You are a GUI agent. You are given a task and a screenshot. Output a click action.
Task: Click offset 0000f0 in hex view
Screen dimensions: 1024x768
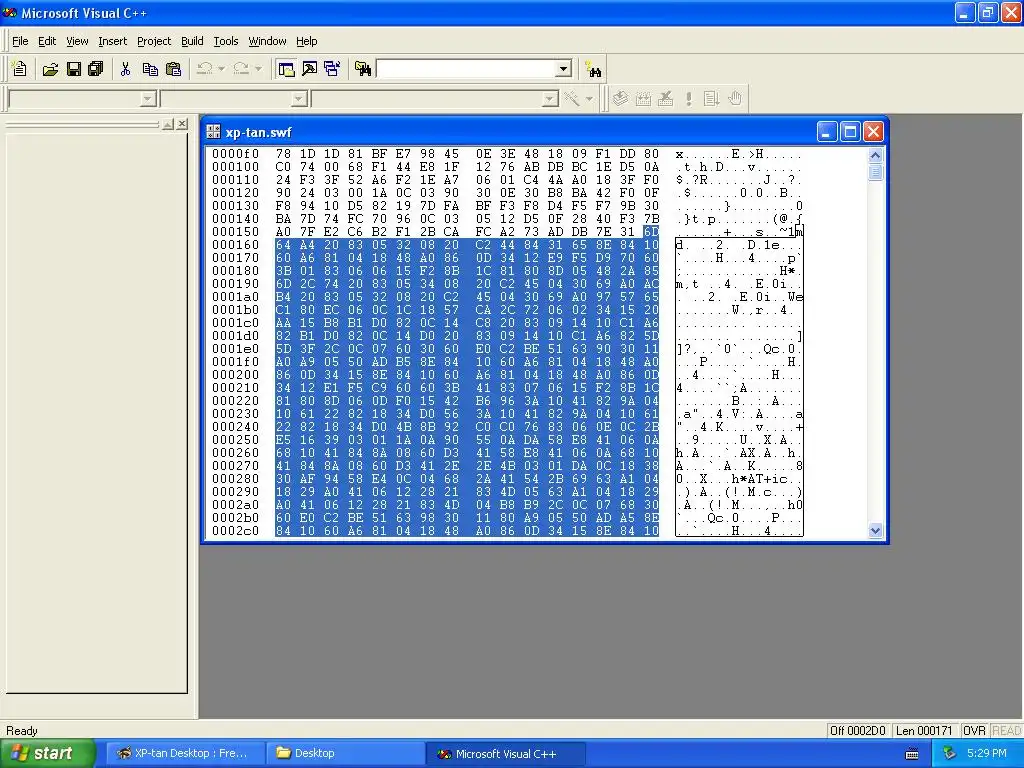tap(235, 154)
